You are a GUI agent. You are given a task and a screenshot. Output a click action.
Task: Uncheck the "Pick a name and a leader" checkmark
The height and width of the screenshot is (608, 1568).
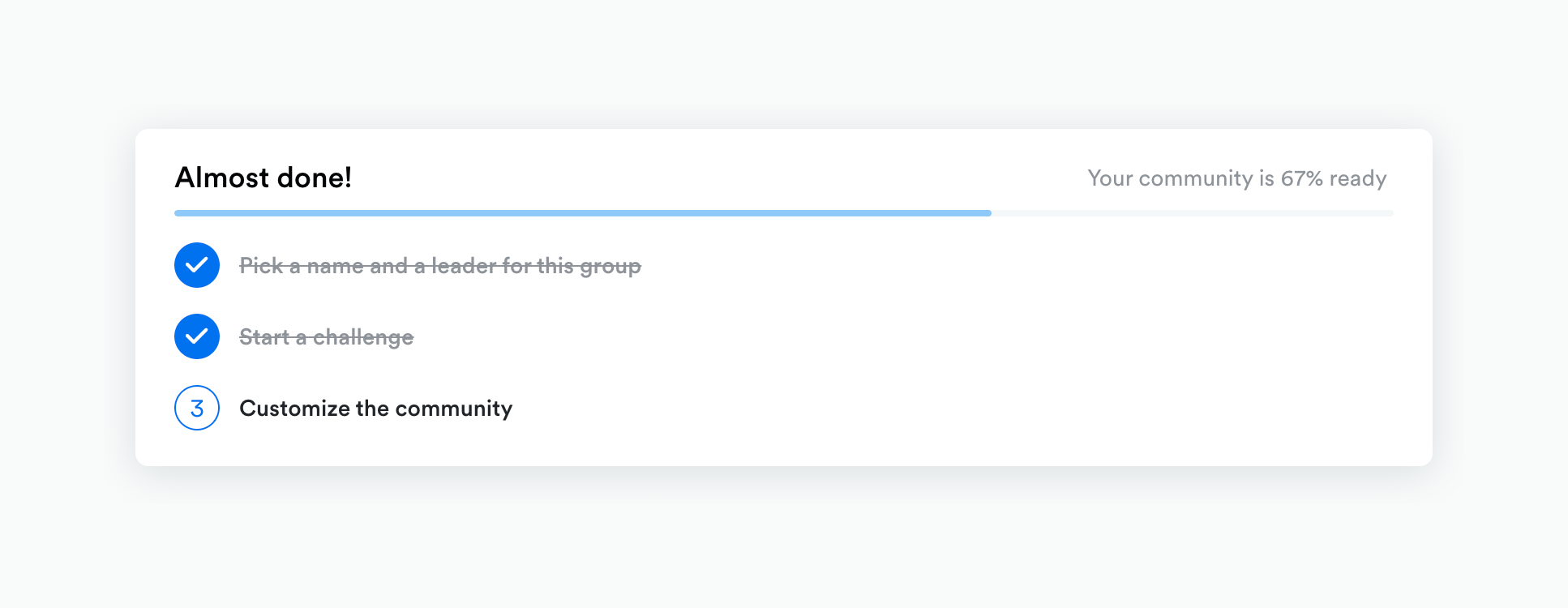pyautogui.click(x=197, y=265)
